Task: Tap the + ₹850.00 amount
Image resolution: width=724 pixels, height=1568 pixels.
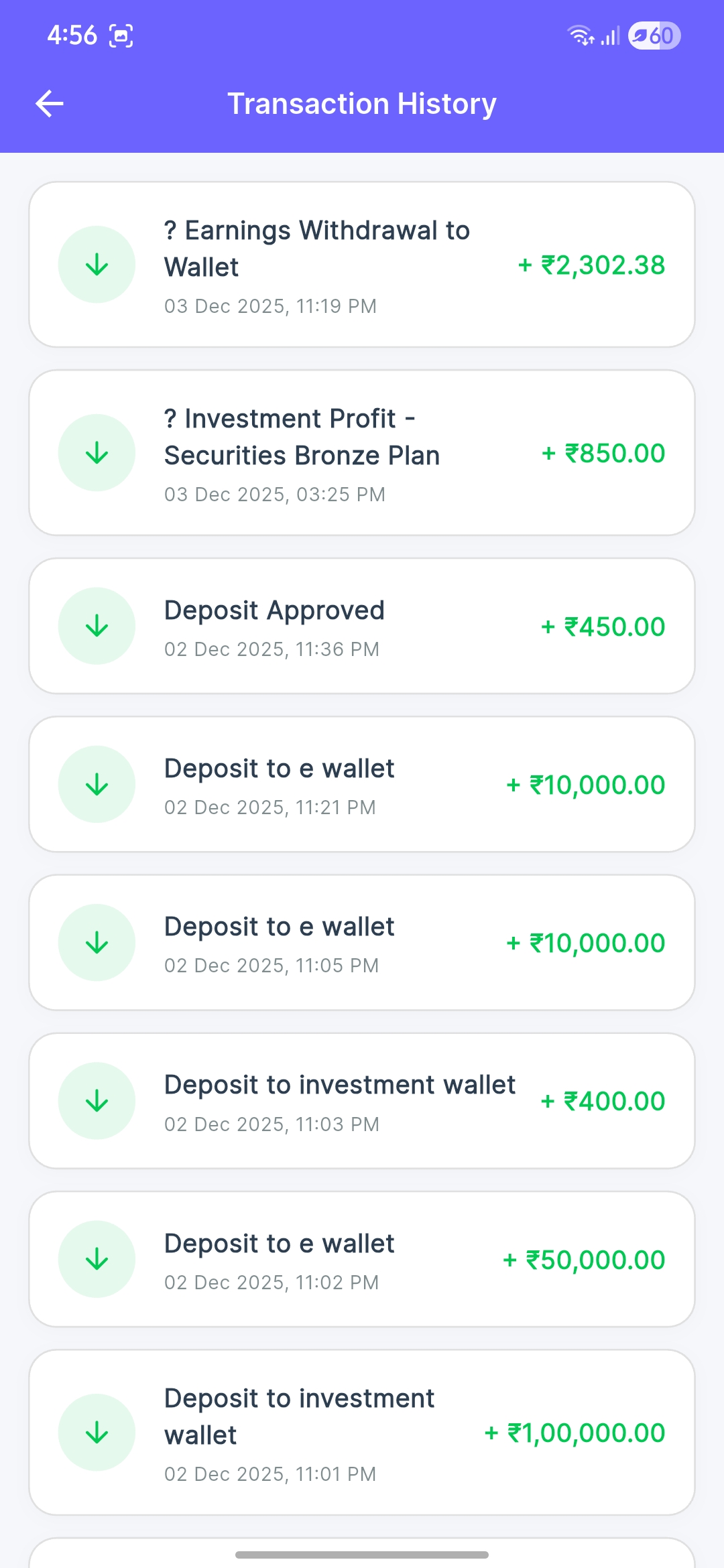Action: (x=603, y=454)
